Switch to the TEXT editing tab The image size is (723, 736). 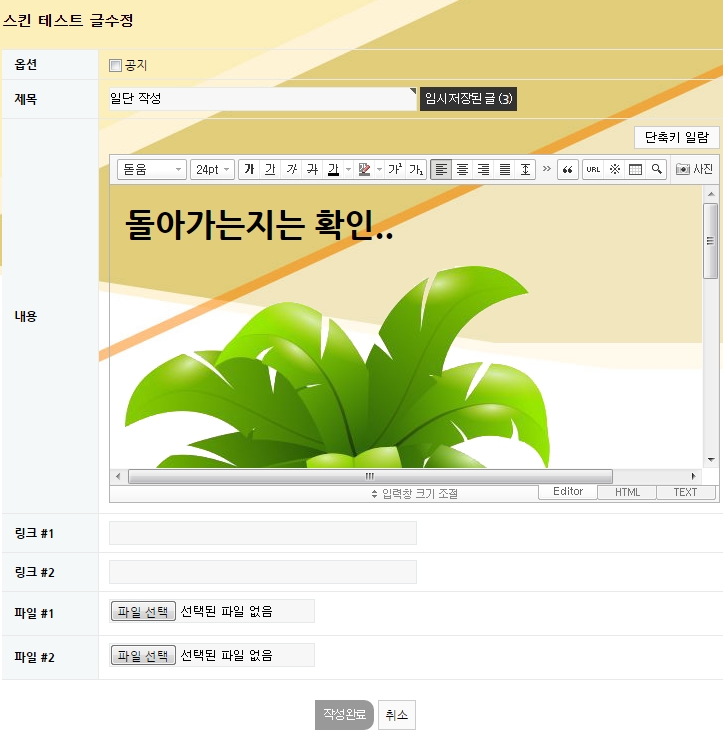[x=685, y=492]
